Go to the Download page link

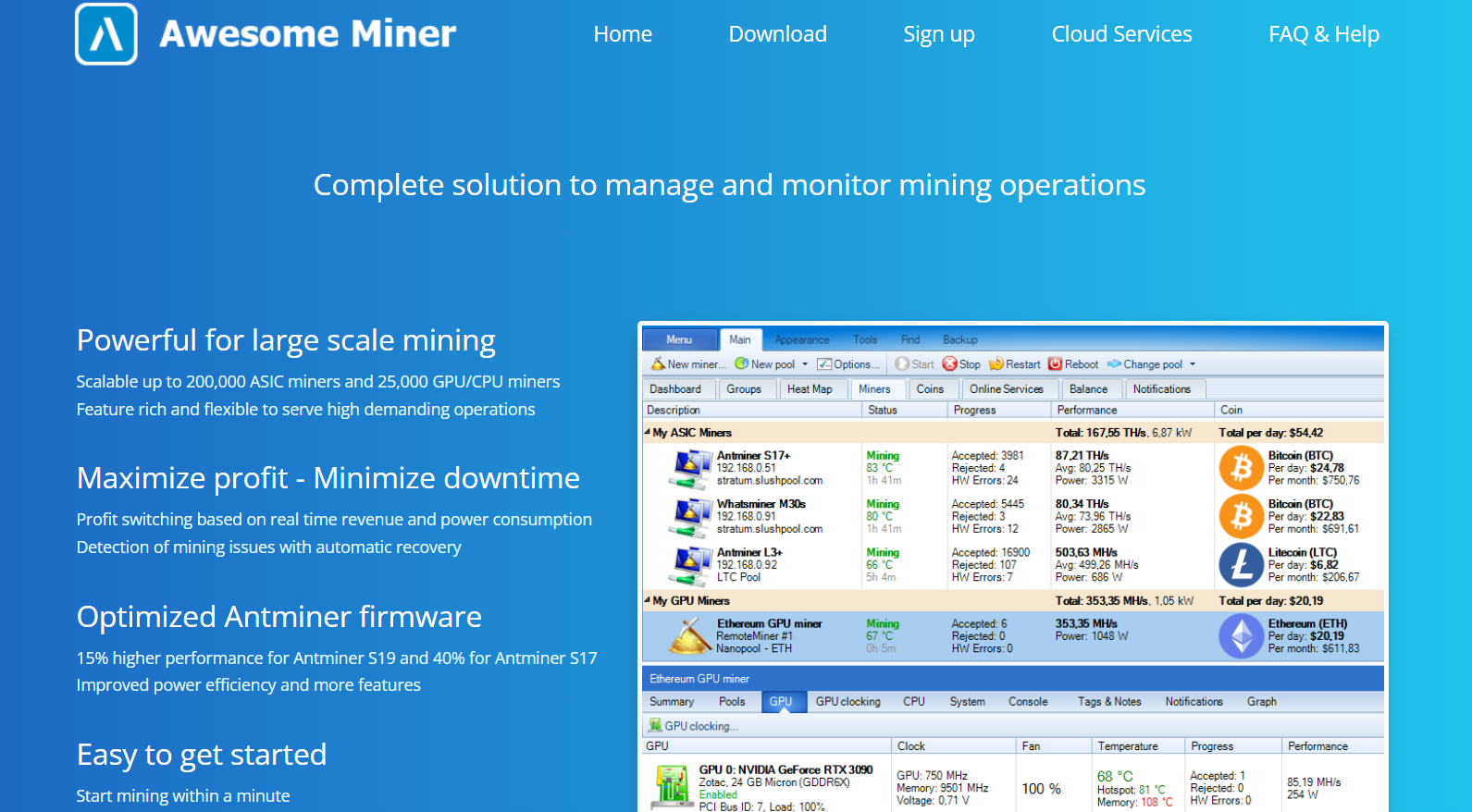777,34
